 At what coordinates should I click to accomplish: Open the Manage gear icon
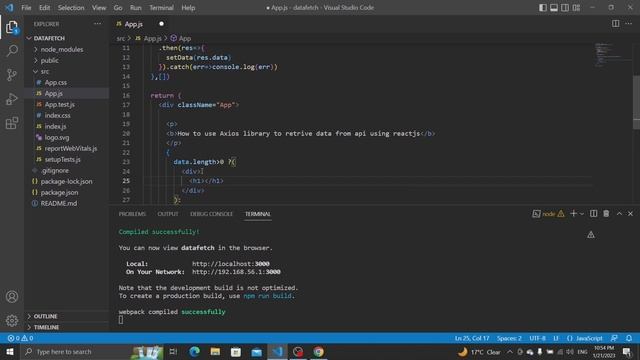point(12,320)
